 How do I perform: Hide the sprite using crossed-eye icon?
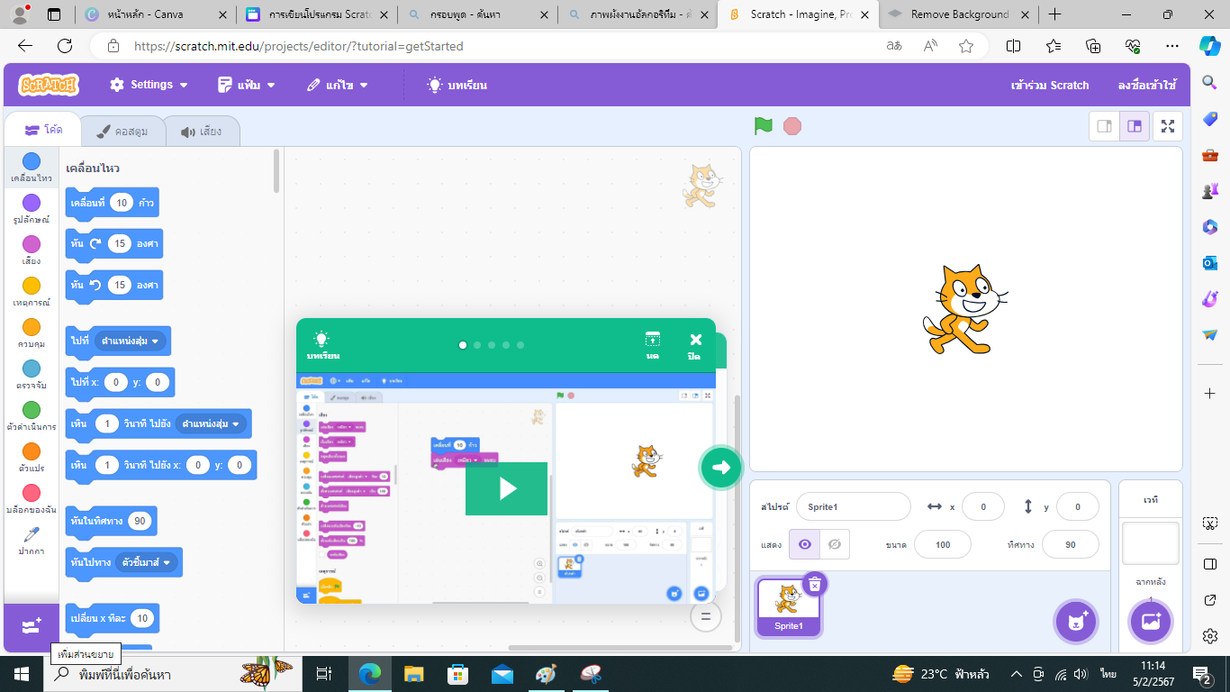pyautogui.click(x=834, y=544)
